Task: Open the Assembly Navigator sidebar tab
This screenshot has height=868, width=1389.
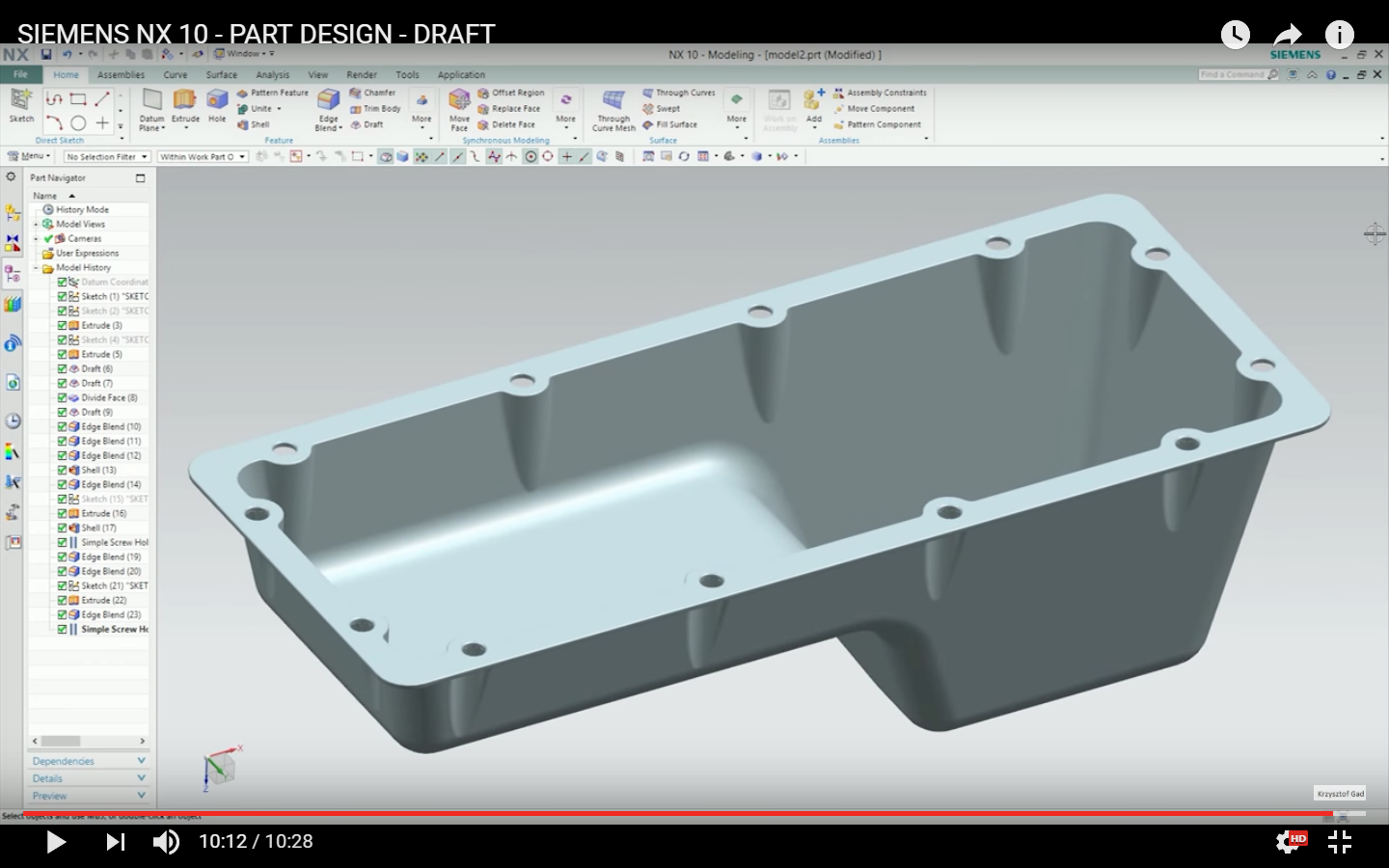Action: [x=13, y=213]
